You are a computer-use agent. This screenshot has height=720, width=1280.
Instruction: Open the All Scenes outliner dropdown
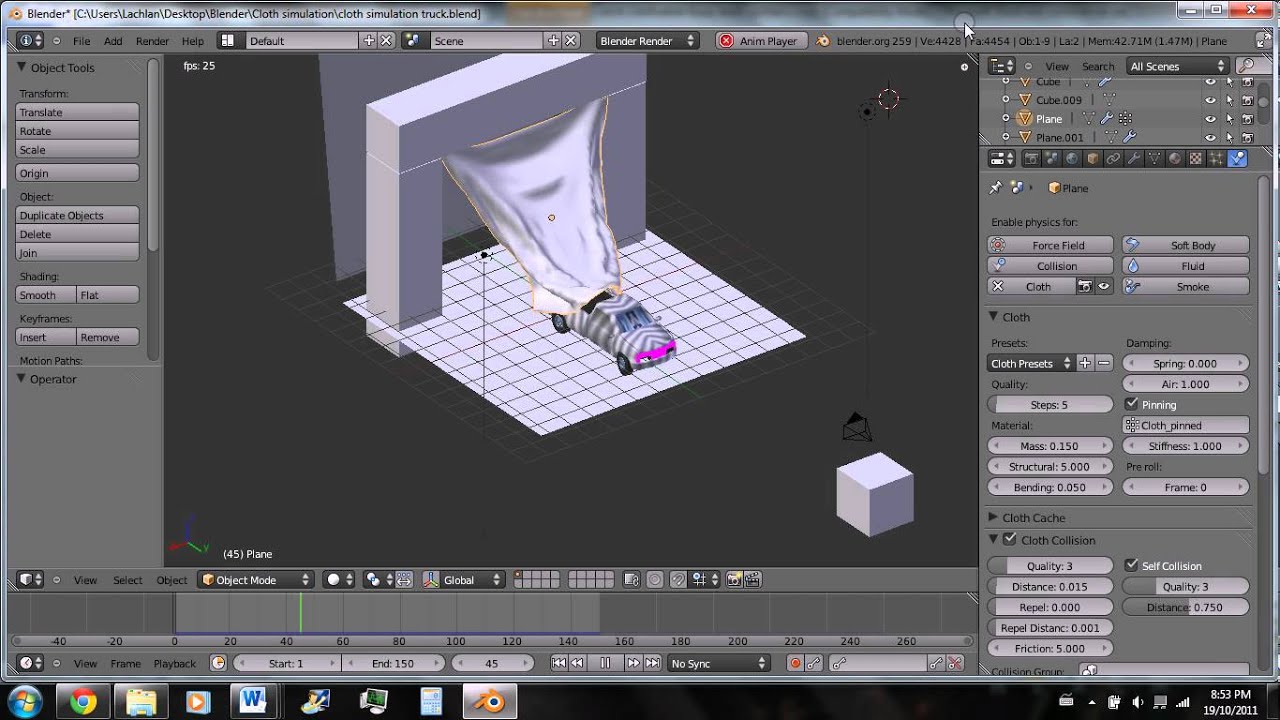click(x=1176, y=66)
